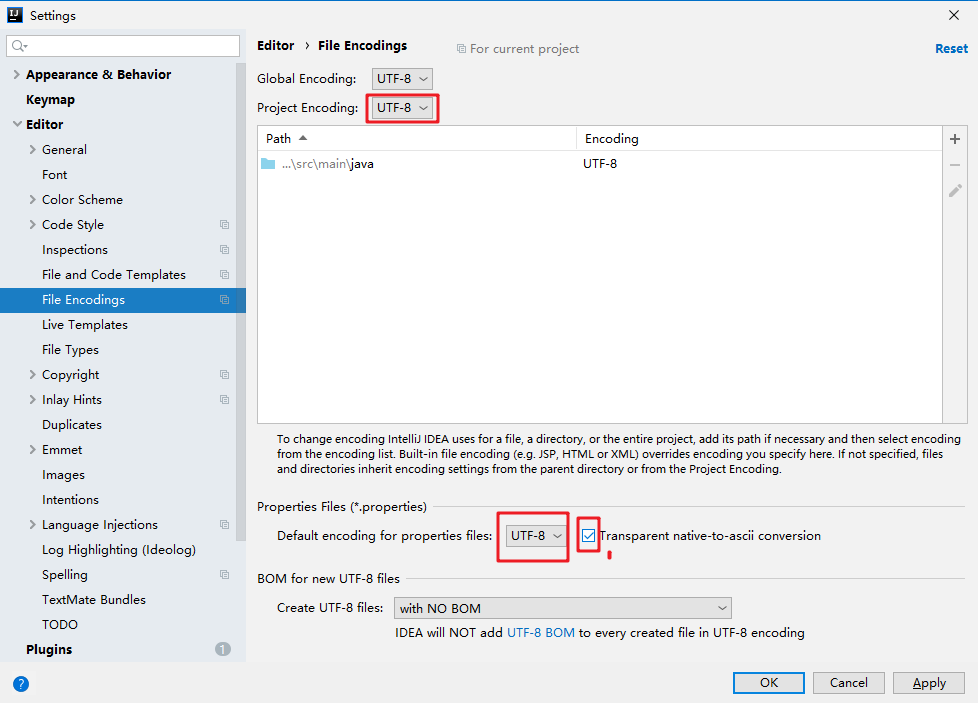Select TODO in the settings tree
Screen dimensions: 978x703
60,624
